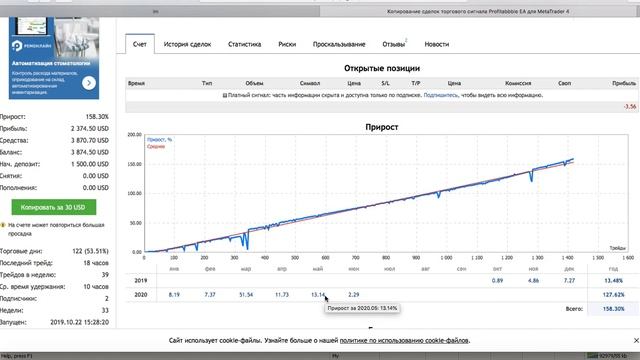Viewport: 640px width, 360px height.
Task: Click 2019 November growth value 4.86
Action: tap(533, 281)
